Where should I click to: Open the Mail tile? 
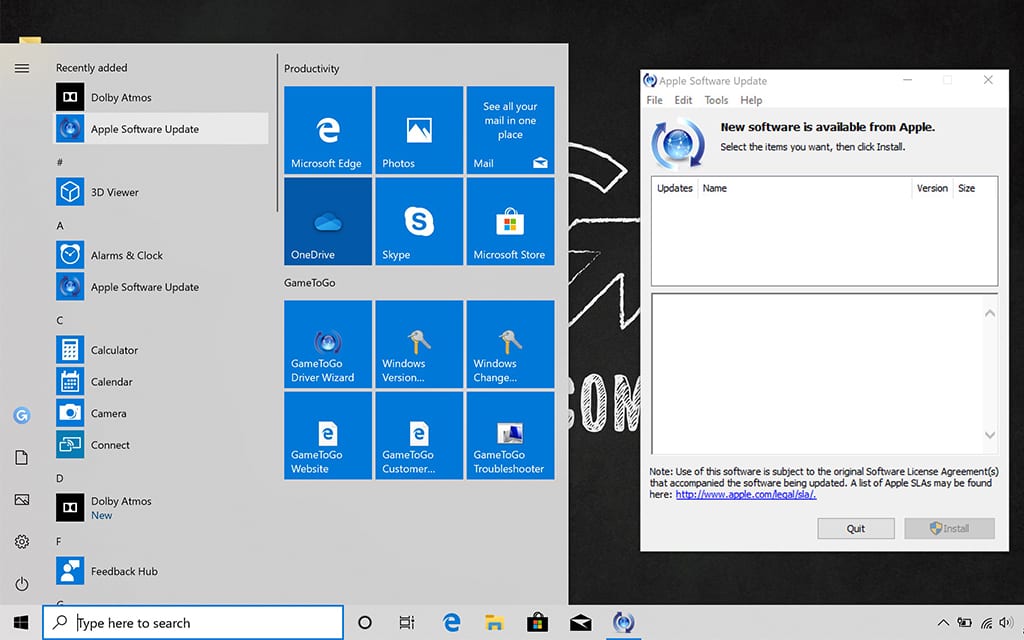click(511, 130)
